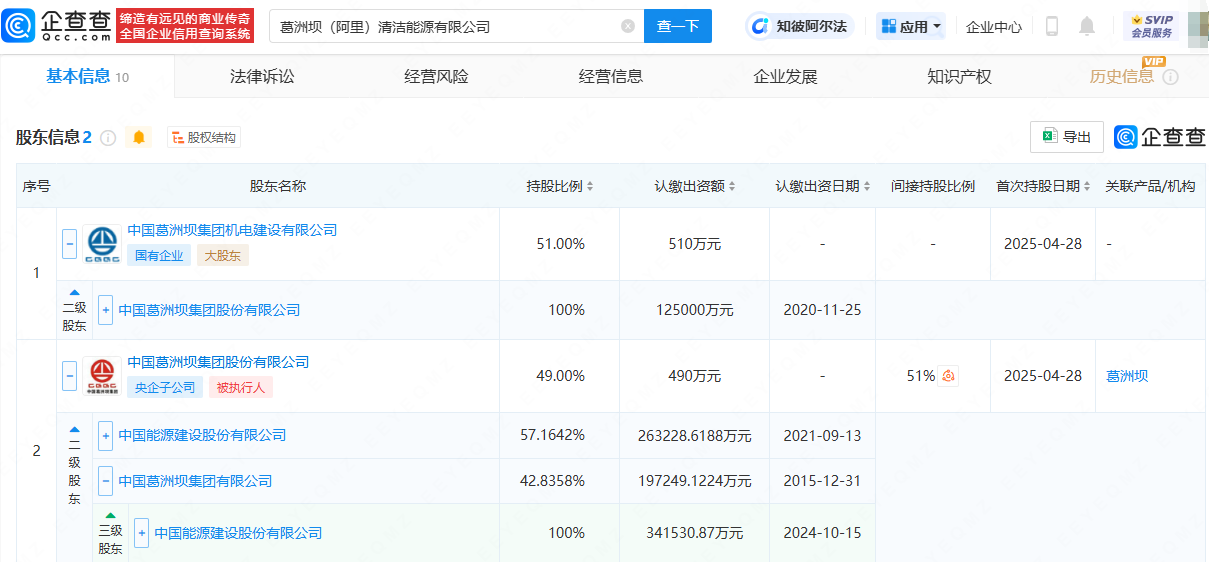
Task: Clear the search box with the X icon
Action: coord(628,26)
